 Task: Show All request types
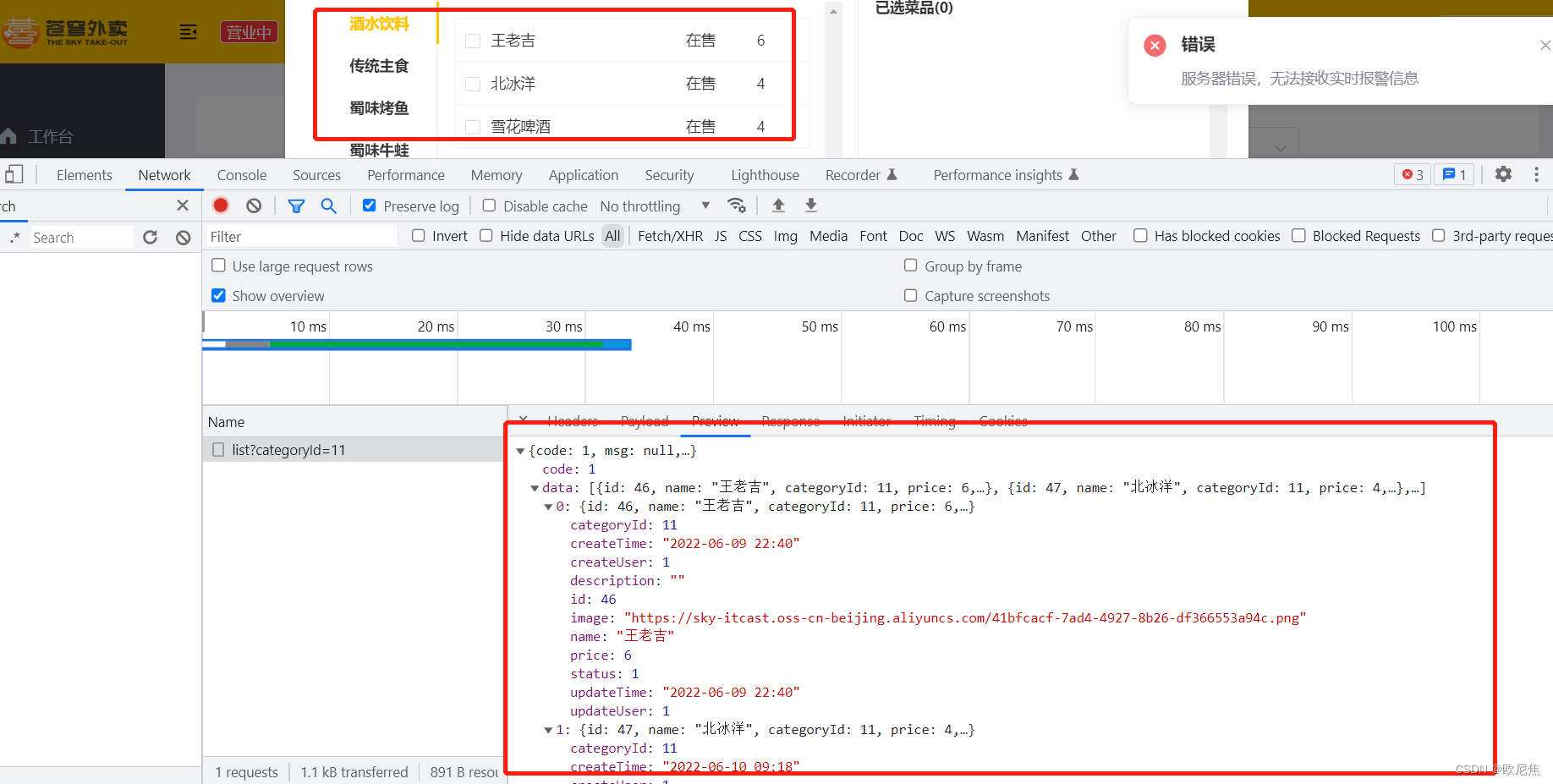612,237
